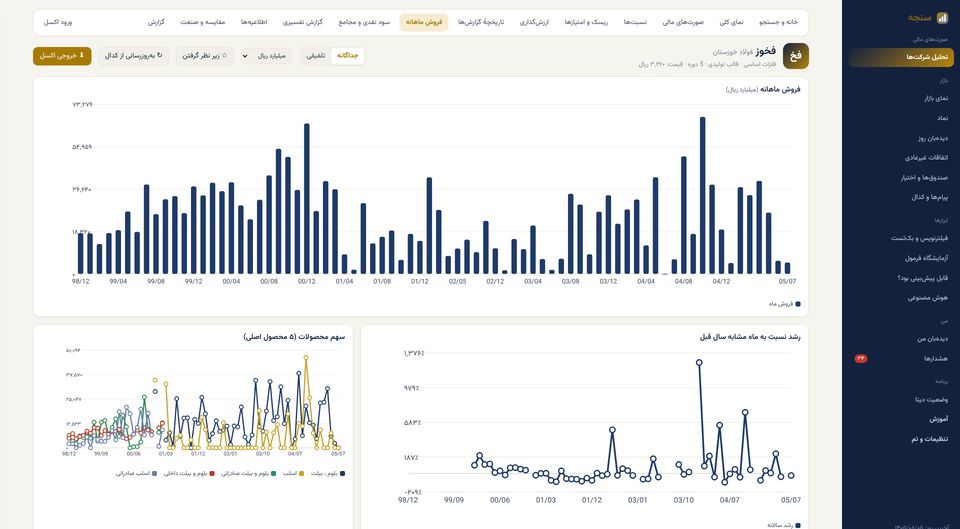This screenshot has height=529, width=960.
Task: Toggle بلوم - بیلت series in legend
Action: click(328, 473)
